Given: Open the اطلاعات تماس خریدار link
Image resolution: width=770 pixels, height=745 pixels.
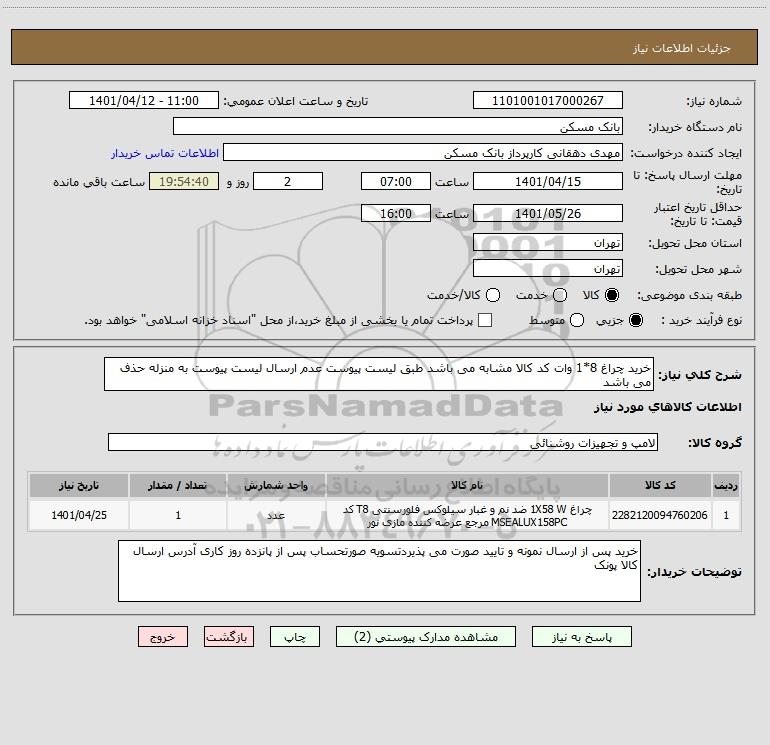Looking at the screenshot, I should (x=165, y=153).
